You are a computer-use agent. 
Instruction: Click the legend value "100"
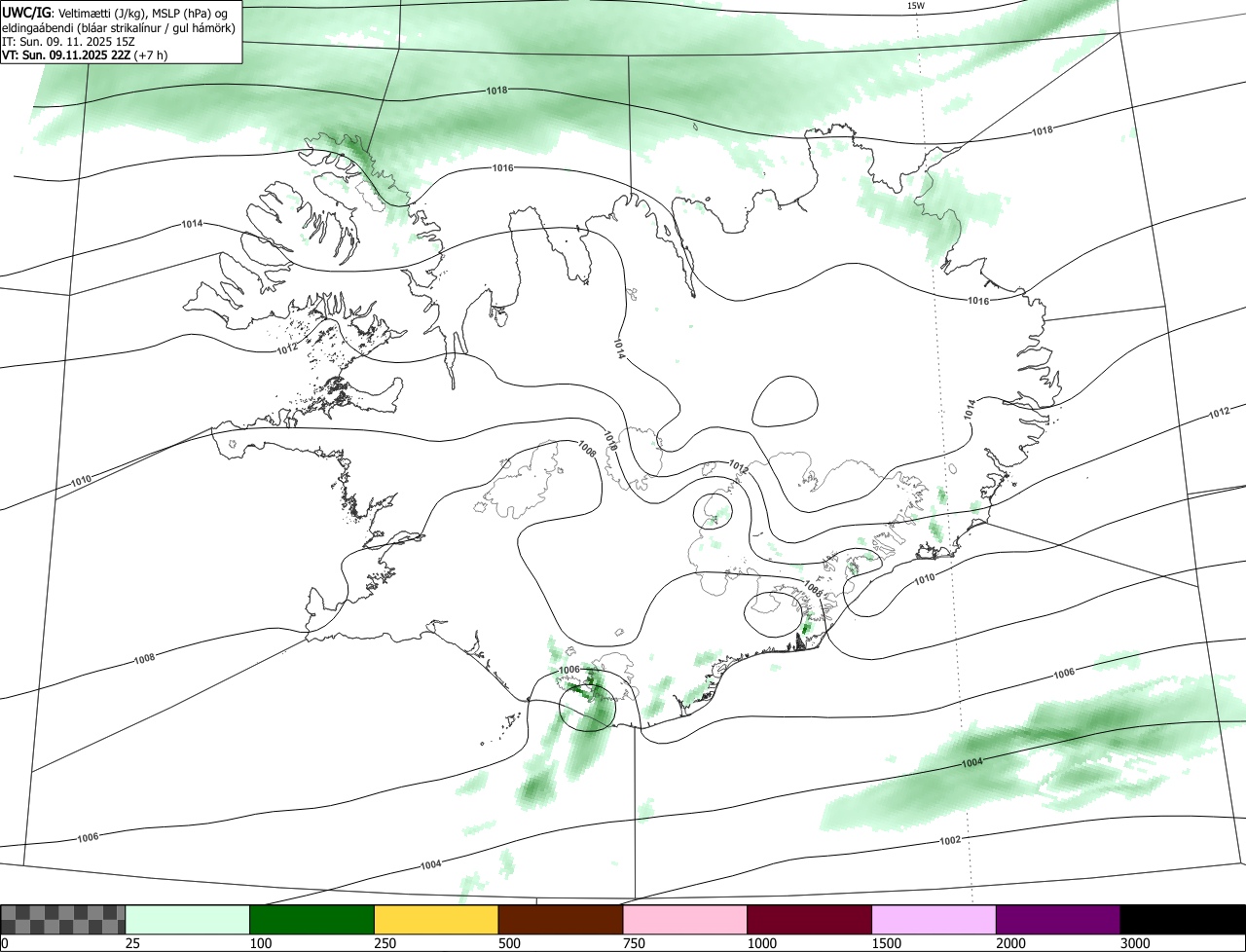(260, 943)
